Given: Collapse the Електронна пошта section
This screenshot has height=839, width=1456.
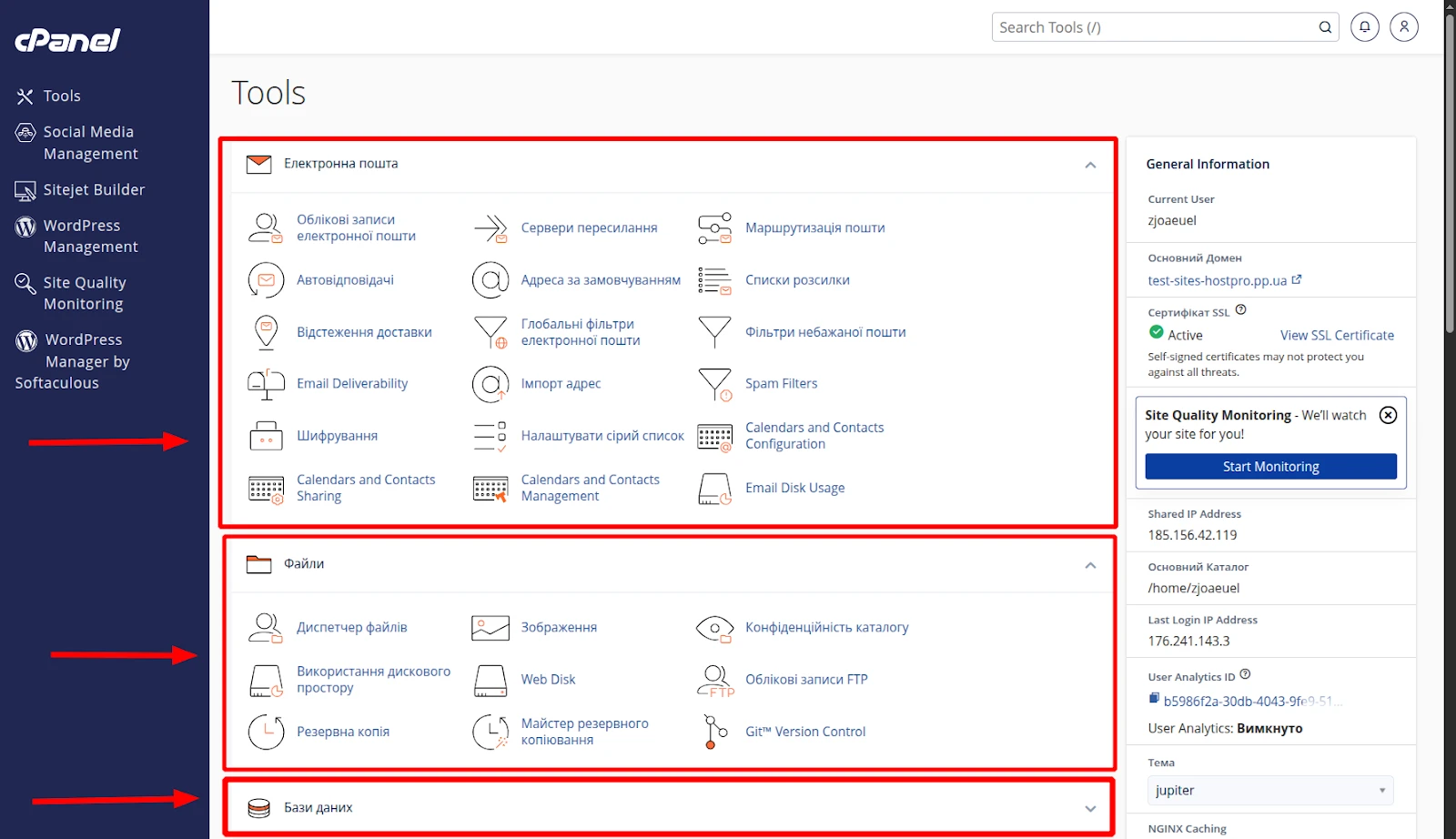Looking at the screenshot, I should tap(1090, 165).
